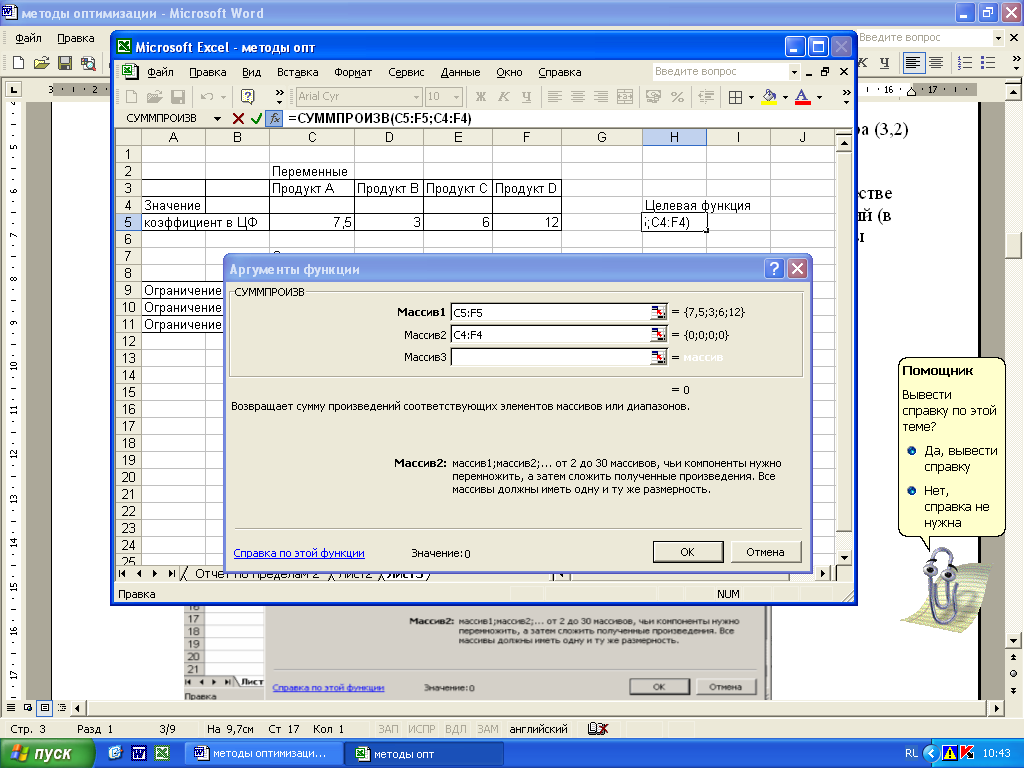Click Excel vertical scrollbar down arrow
This screenshot has width=1024, height=768.
point(844,558)
